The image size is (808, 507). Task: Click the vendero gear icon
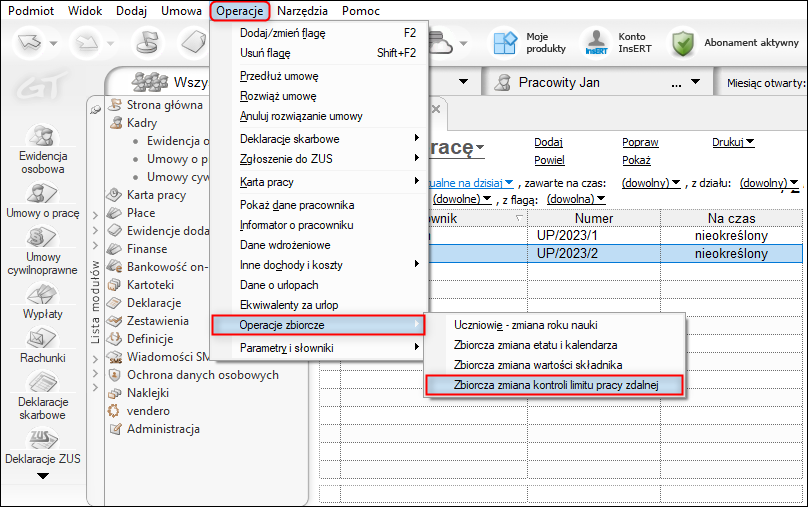pyautogui.click(x=113, y=411)
